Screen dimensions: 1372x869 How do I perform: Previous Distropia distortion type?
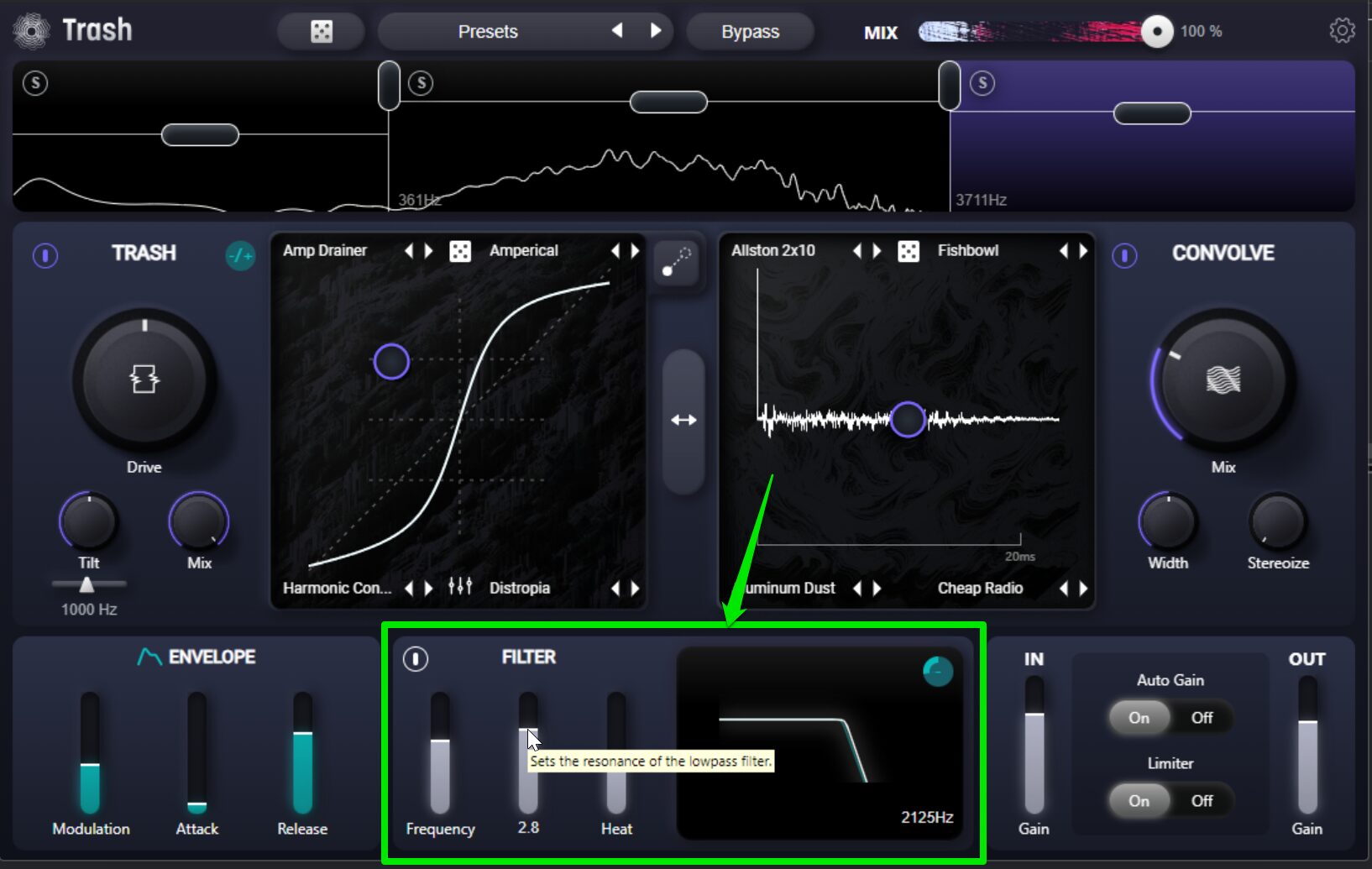click(615, 588)
